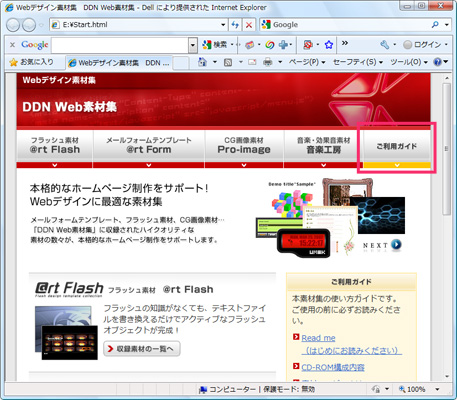Select the Webデザイン素材集 browser tab
Viewport: 457px width, 400px height.
(x=119, y=63)
